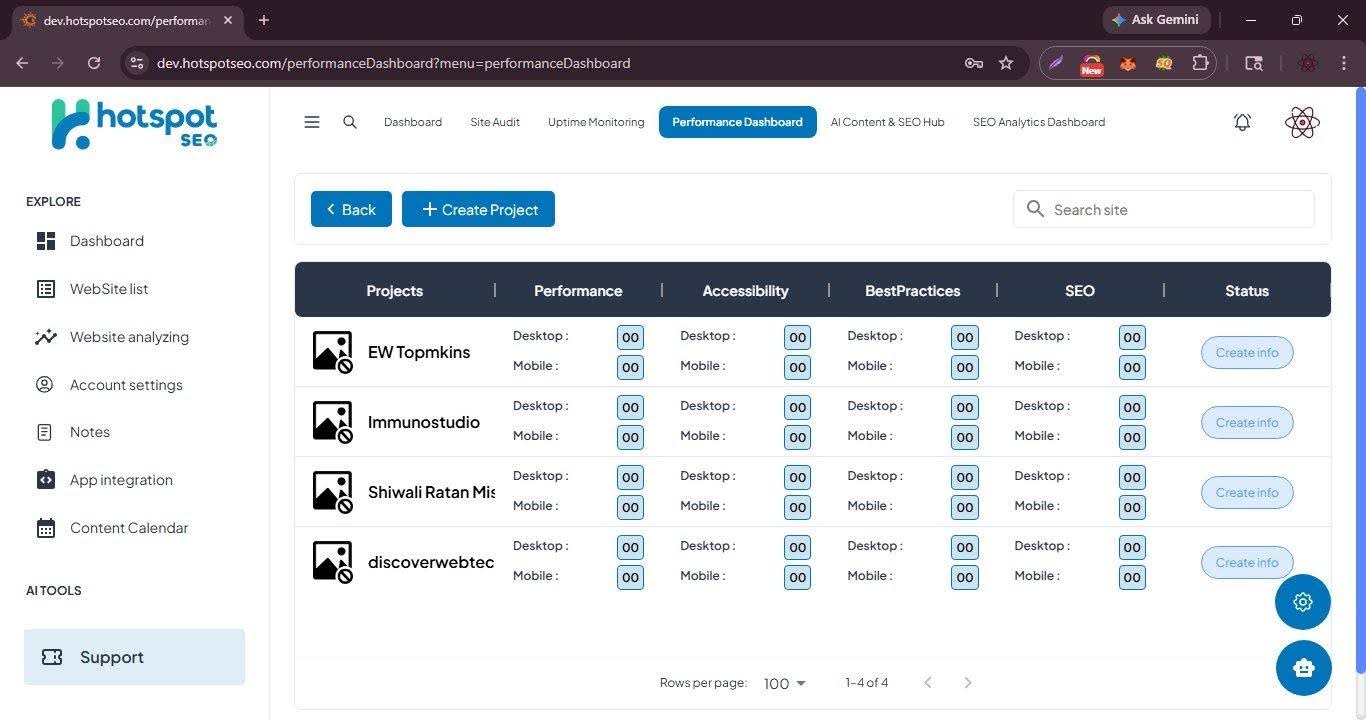Viewport: 1366px width, 720px height.
Task: Click the Notes document icon
Action: pos(45,432)
